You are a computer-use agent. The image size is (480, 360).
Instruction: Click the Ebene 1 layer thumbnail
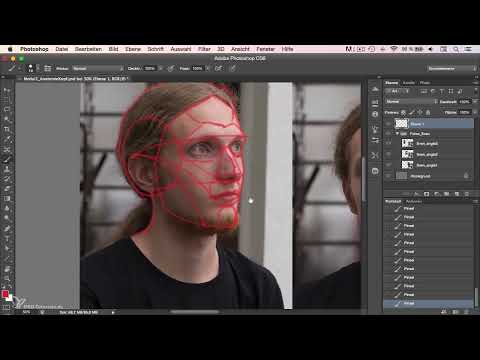pyautogui.click(x=401, y=124)
